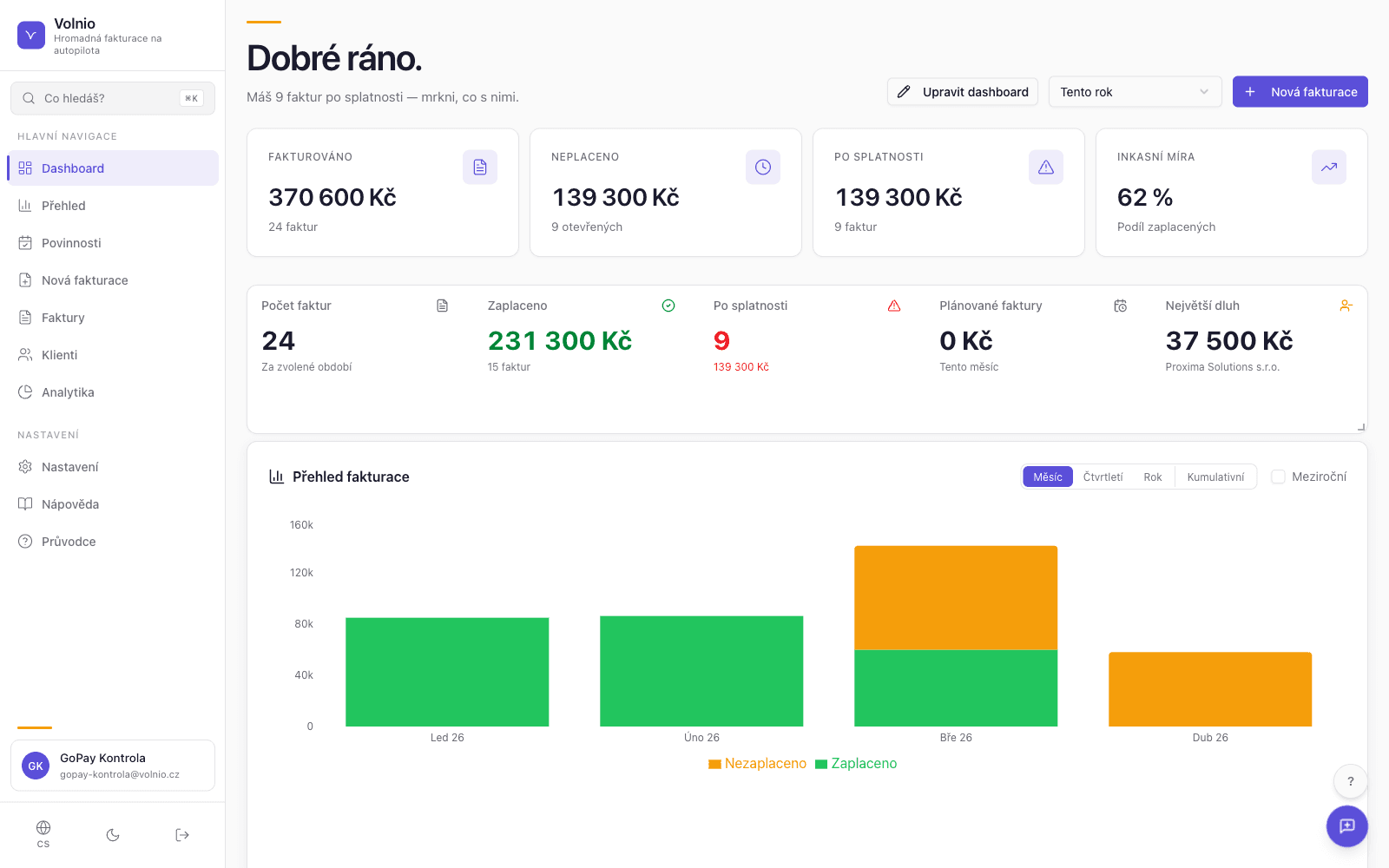Open the GoPay Kontrola account menu
The image size is (1389, 868).
coord(113,766)
